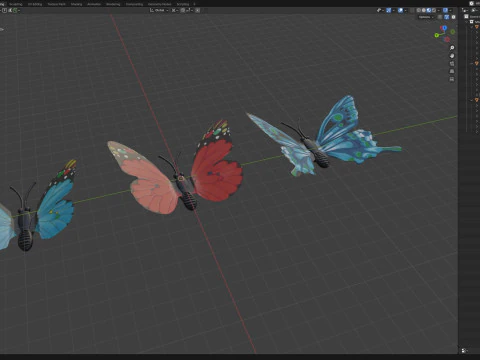
Task: Switch to the Sculpting workspace tab
Action: coord(16,4)
